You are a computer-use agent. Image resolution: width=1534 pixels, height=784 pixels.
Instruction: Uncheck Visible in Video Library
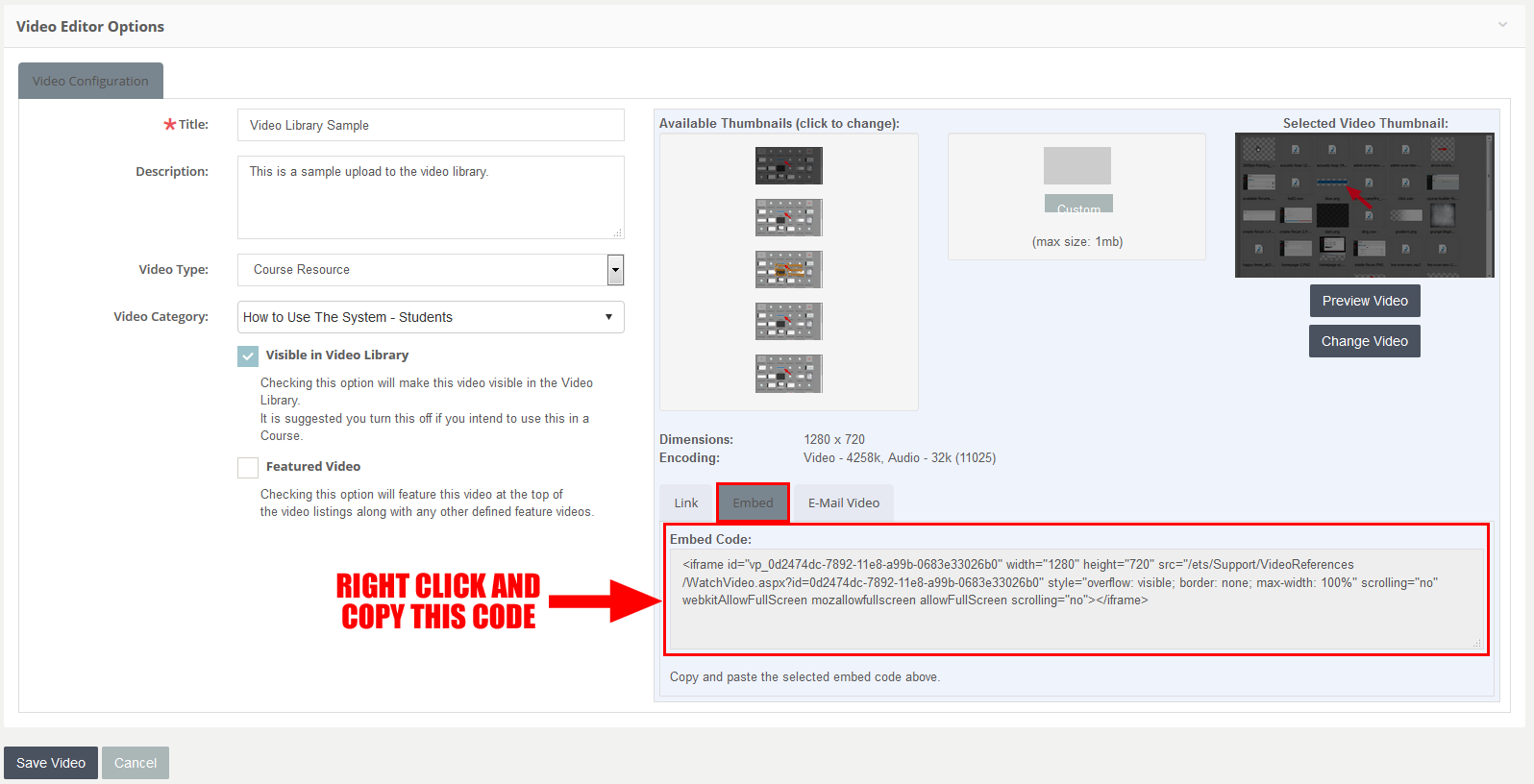coord(248,355)
